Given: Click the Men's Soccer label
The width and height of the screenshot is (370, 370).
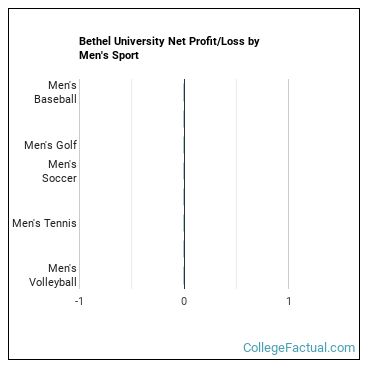Looking at the screenshot, I should [59, 171].
